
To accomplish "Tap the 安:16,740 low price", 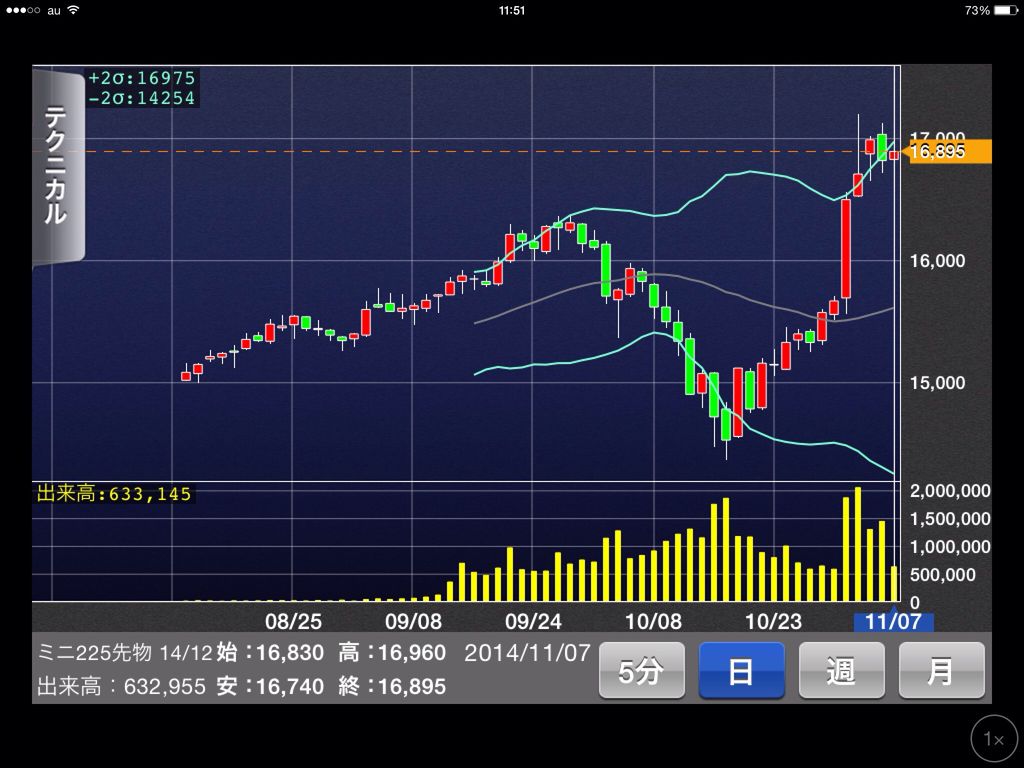I will [270, 686].
